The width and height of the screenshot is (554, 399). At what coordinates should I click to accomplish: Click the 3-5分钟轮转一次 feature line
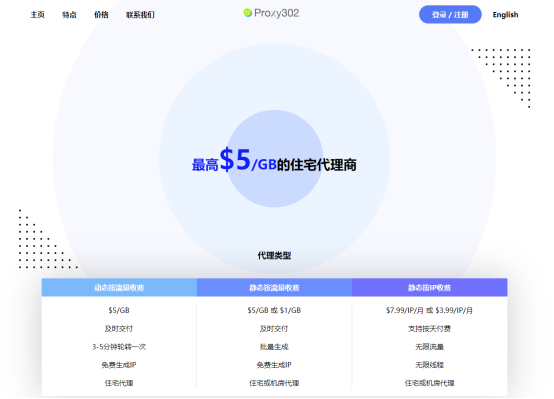click(119, 347)
